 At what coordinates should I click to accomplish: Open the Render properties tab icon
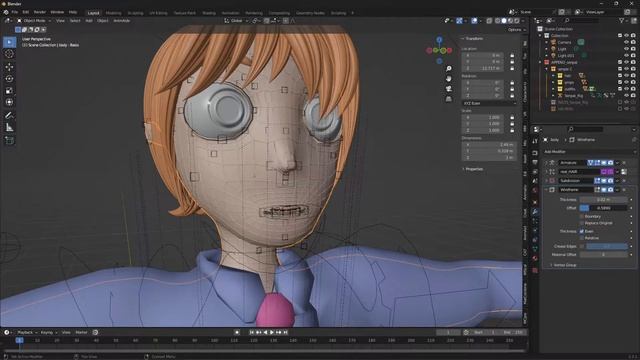pos(535,153)
